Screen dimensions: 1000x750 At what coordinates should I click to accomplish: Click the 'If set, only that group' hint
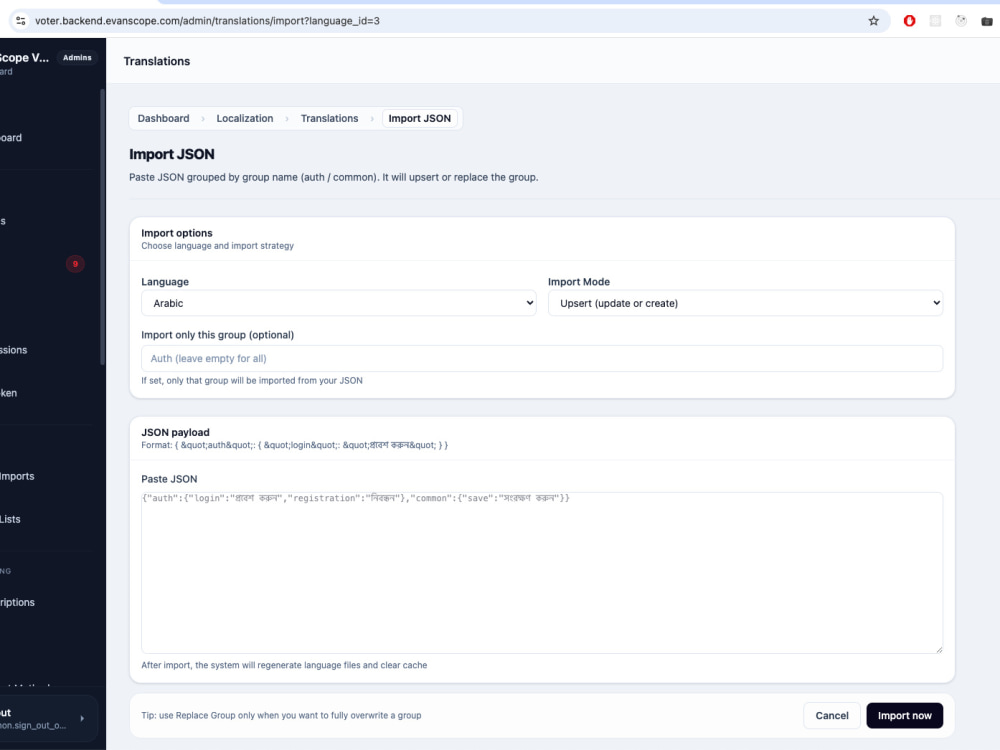(252, 381)
